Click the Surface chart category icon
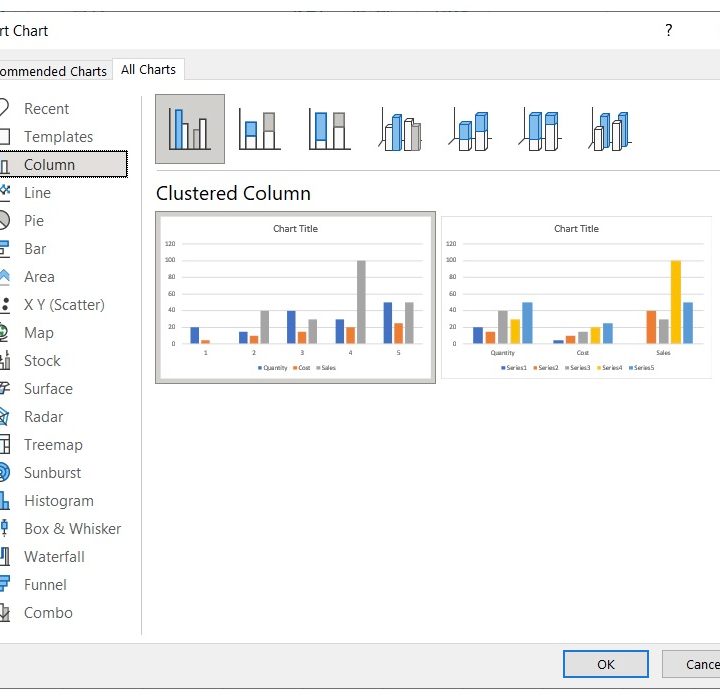The image size is (720, 700). click(5, 389)
